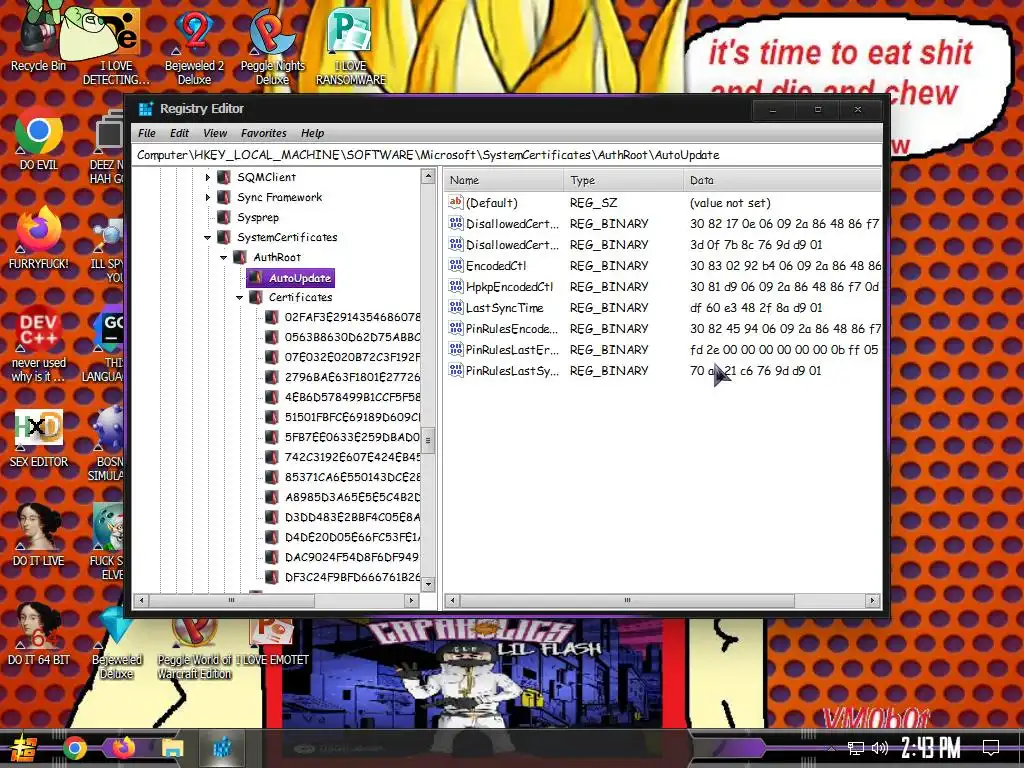This screenshot has width=1024, height=768.
Task: Click the registry path address bar
Action: click(x=506, y=155)
